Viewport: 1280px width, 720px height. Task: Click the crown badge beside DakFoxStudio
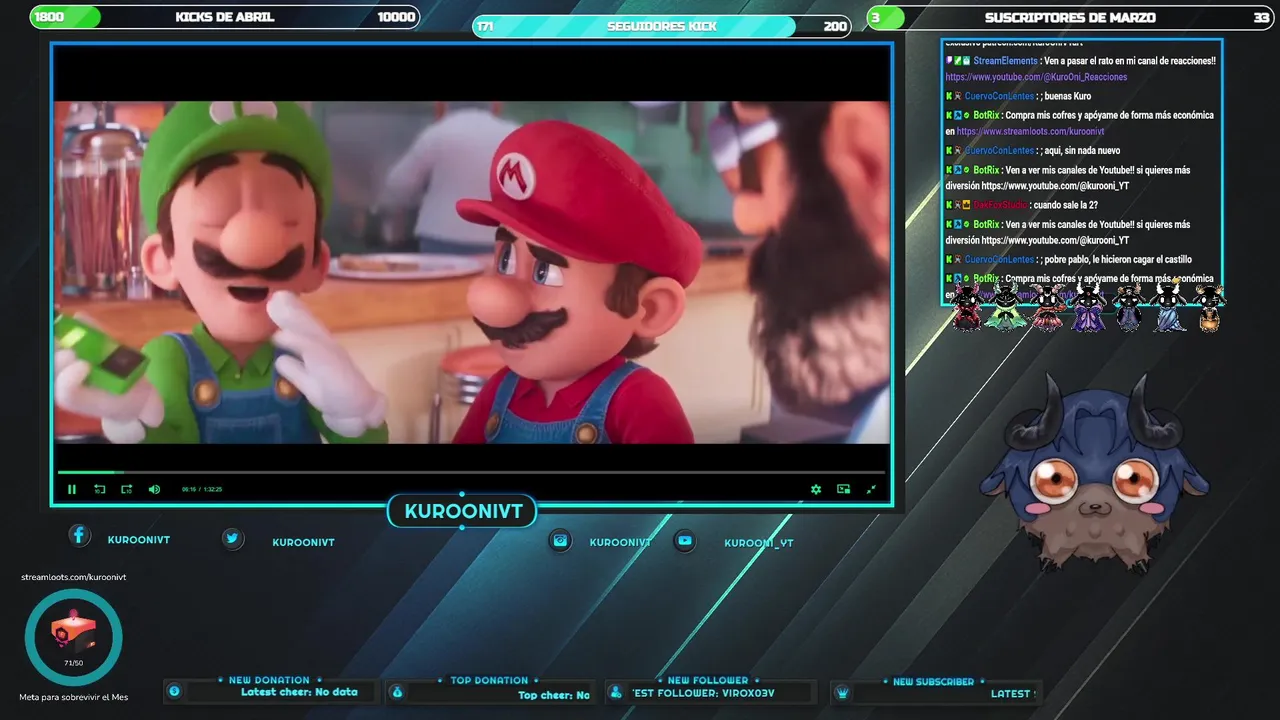pyautogui.click(x=966, y=205)
